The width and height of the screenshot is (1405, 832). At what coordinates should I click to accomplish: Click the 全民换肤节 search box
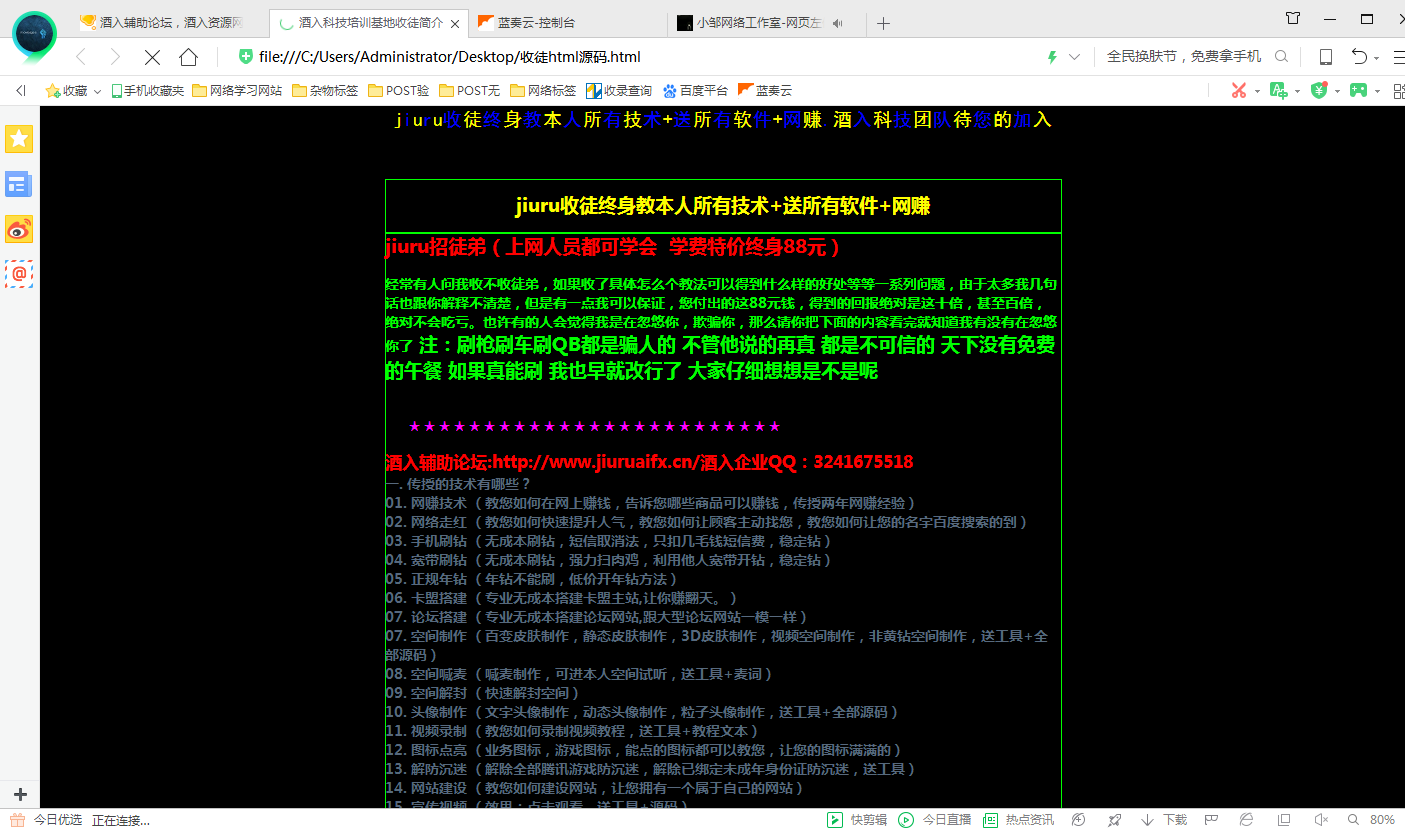(1184, 57)
